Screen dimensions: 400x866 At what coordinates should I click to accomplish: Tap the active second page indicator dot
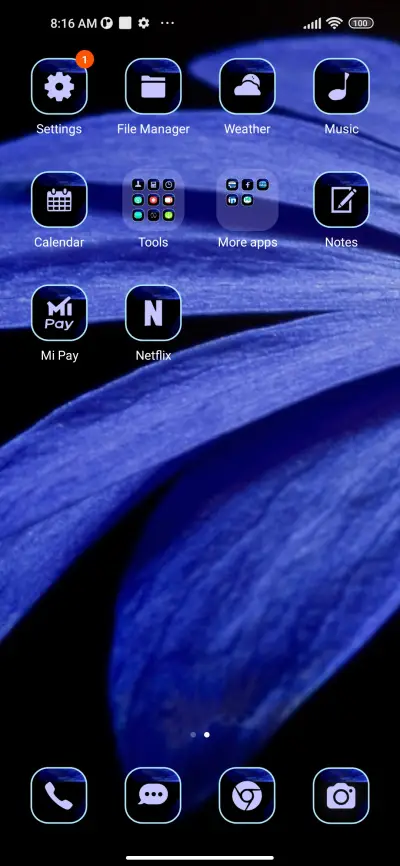click(207, 735)
